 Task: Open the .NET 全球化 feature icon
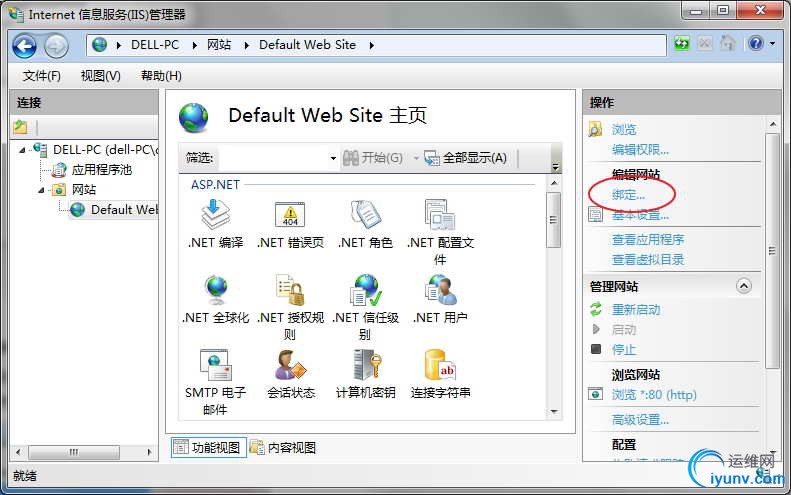pyautogui.click(x=216, y=290)
